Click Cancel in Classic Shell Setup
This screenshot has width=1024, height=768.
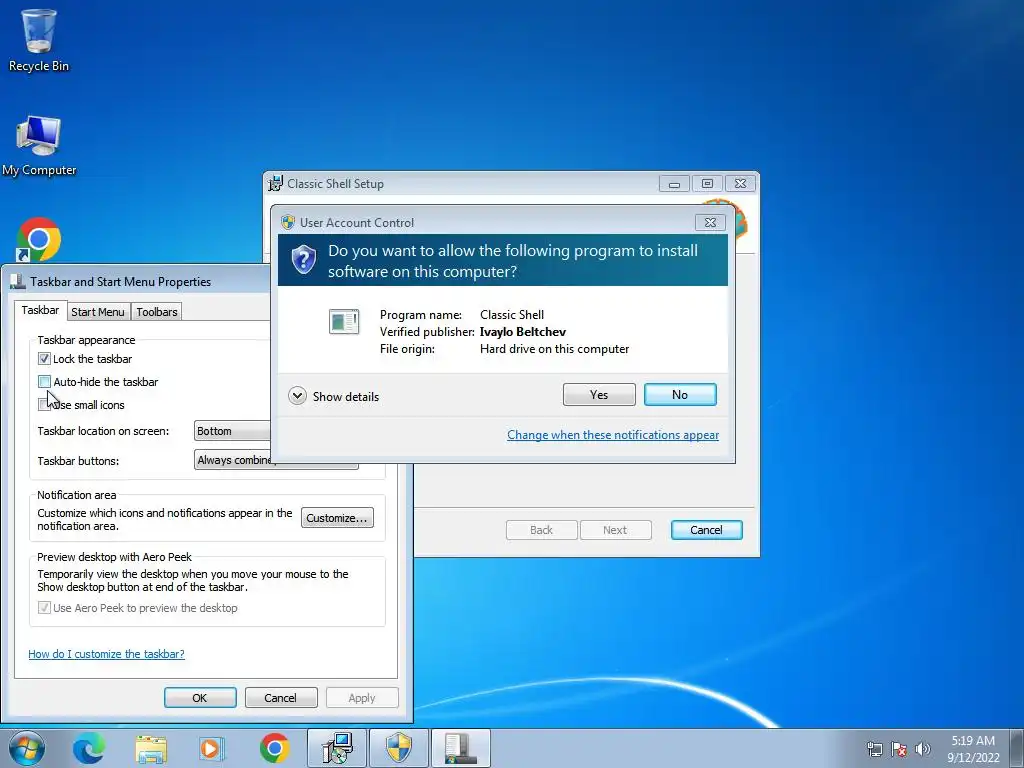(x=707, y=530)
